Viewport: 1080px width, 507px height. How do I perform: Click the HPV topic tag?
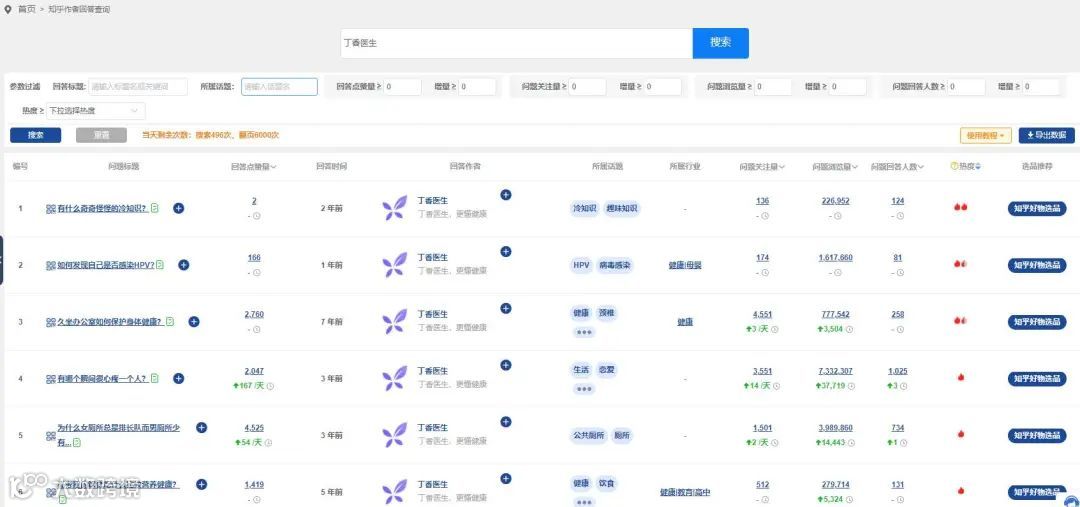[581, 265]
